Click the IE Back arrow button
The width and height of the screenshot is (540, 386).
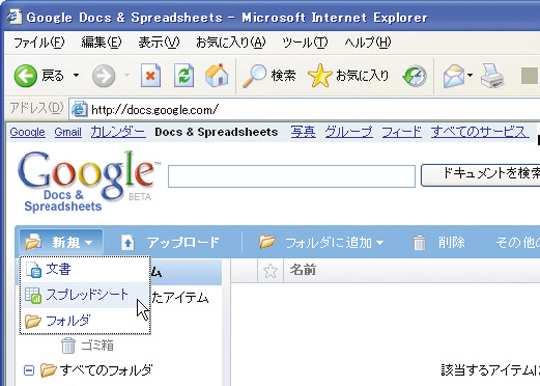click(x=25, y=75)
